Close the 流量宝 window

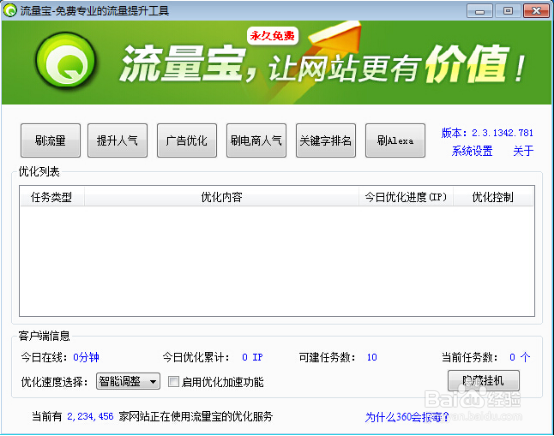(x=536, y=11)
